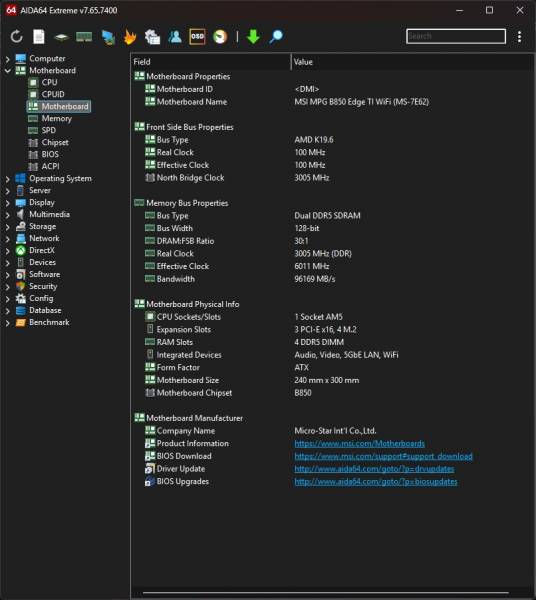The height and width of the screenshot is (600, 536).
Task: Select the Memory tree item
Action: click(x=56, y=118)
